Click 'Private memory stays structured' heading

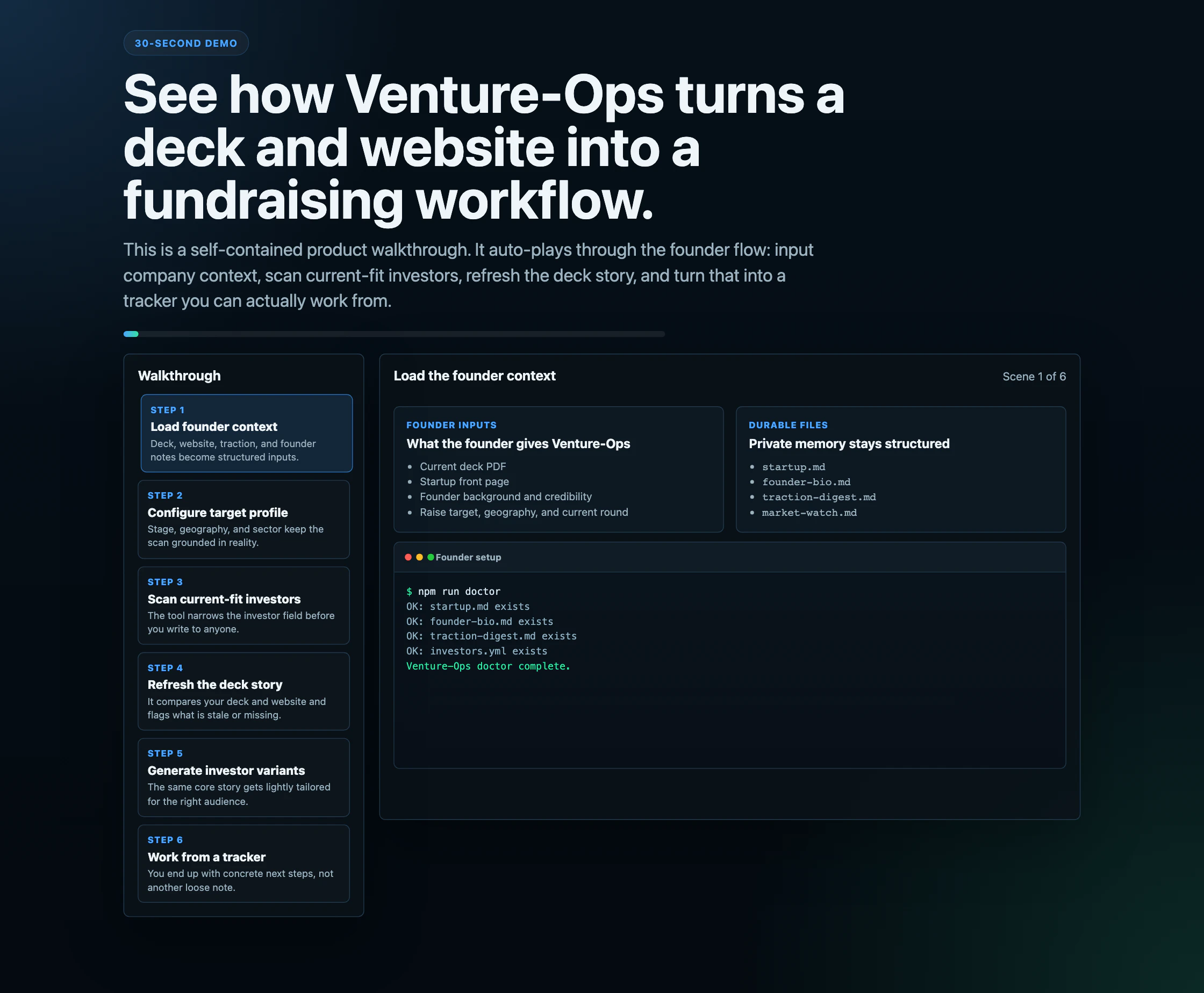click(849, 444)
